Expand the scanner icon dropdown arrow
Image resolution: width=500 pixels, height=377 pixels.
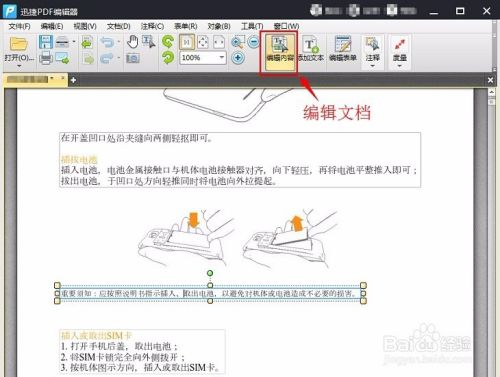pos(74,42)
